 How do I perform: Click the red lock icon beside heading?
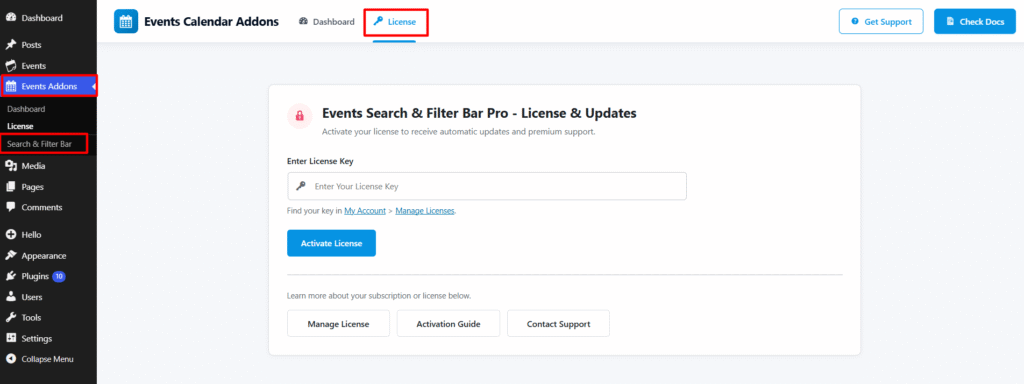(x=300, y=116)
